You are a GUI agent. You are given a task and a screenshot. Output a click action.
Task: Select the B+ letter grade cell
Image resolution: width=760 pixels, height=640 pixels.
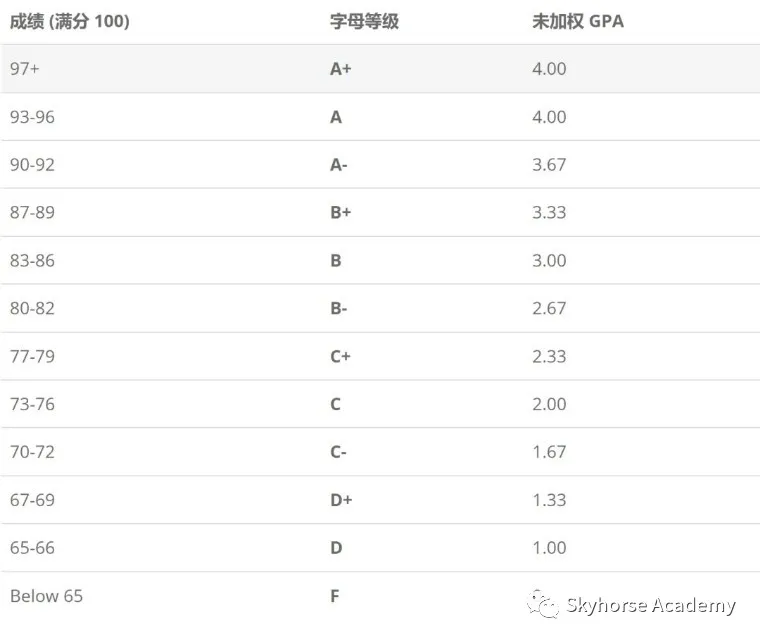340,212
